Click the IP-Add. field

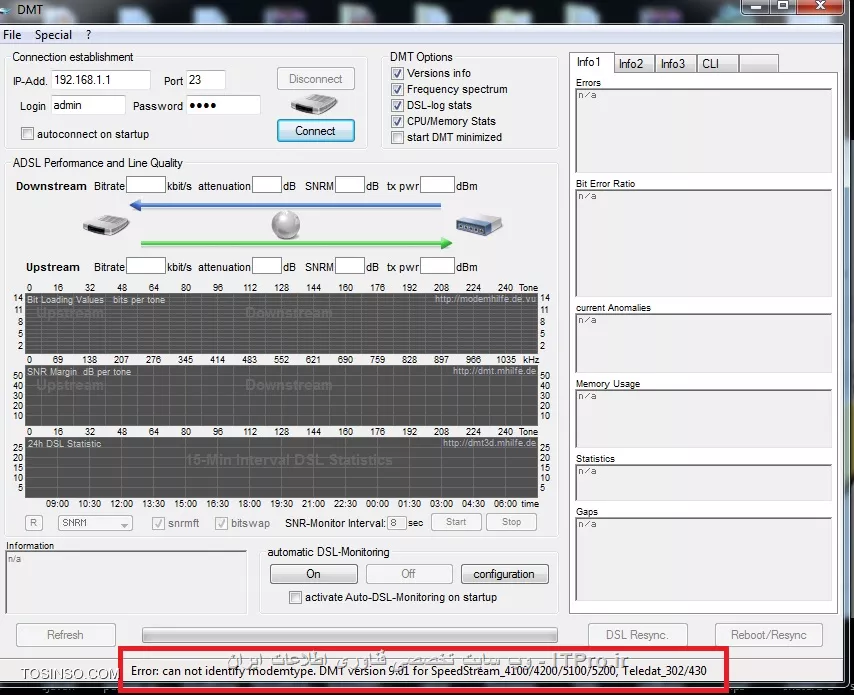[101, 80]
